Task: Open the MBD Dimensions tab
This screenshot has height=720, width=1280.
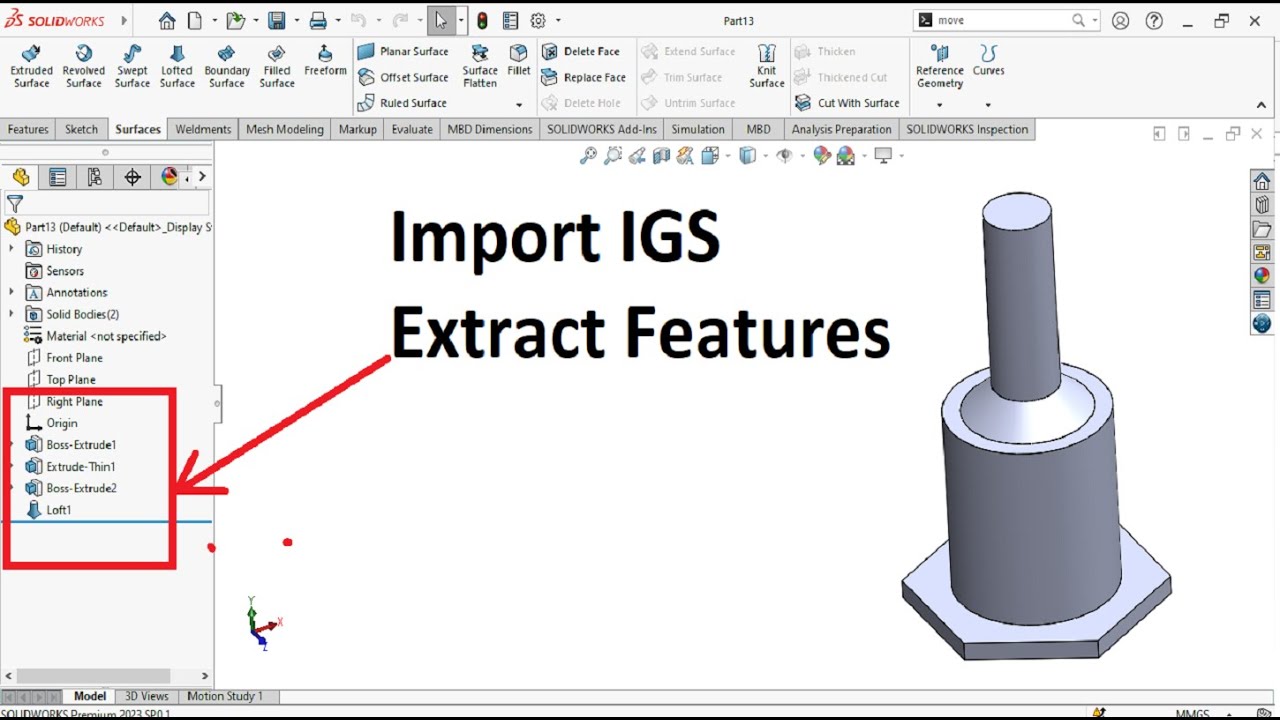Action: coord(490,129)
